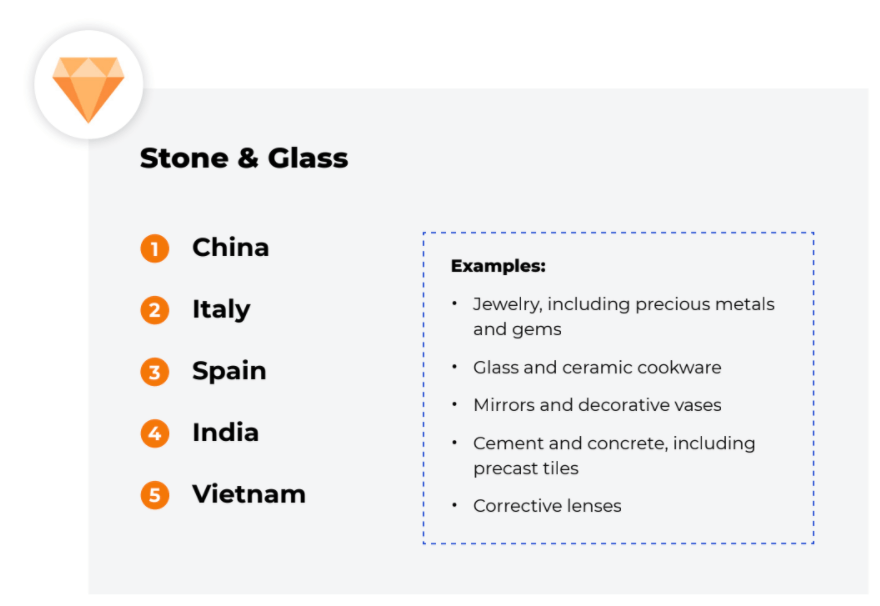Click the Examples: label

click(498, 266)
